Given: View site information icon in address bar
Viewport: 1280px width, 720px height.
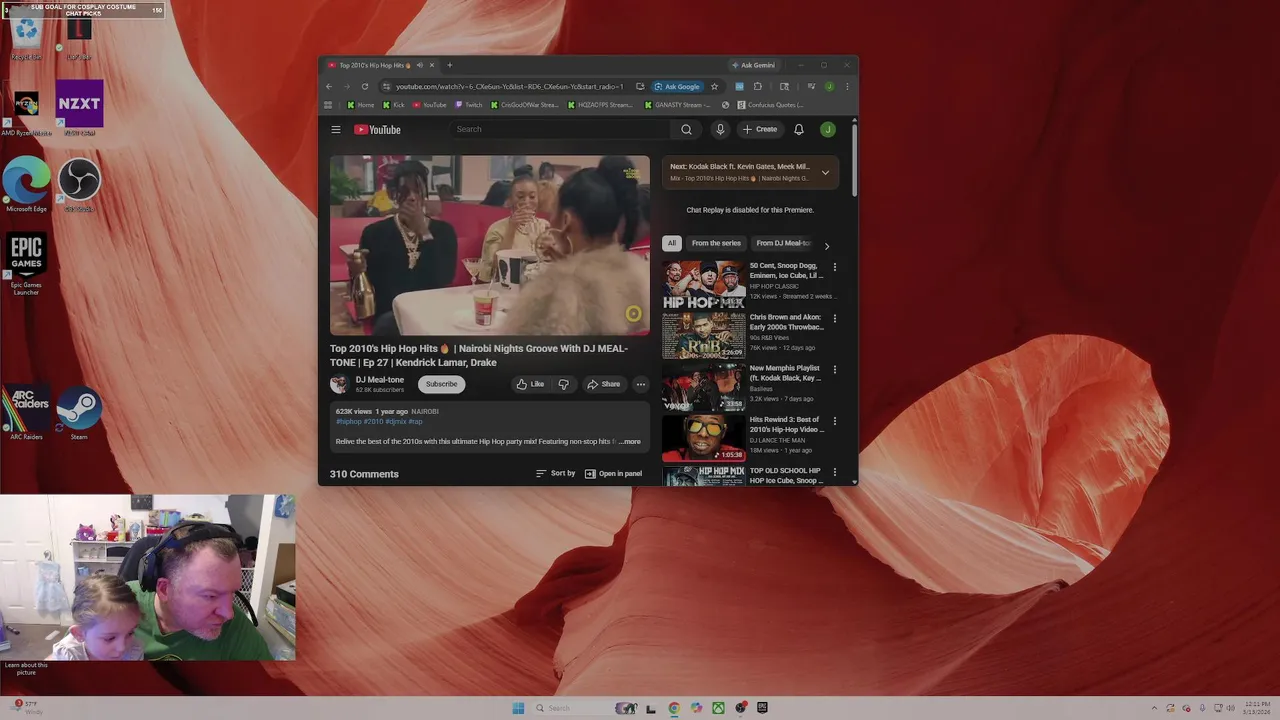Looking at the screenshot, I should coord(386,86).
